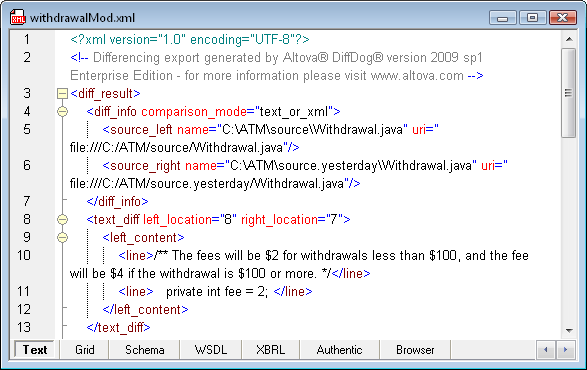Click the closing left_content tag on line 12

point(145,309)
